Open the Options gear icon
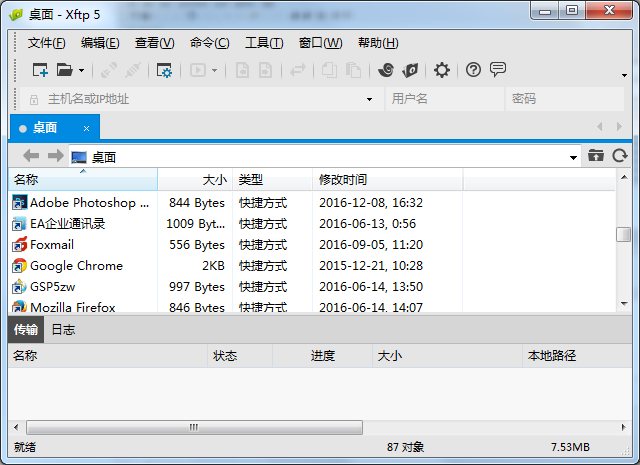The image size is (640, 465). pyautogui.click(x=441, y=70)
